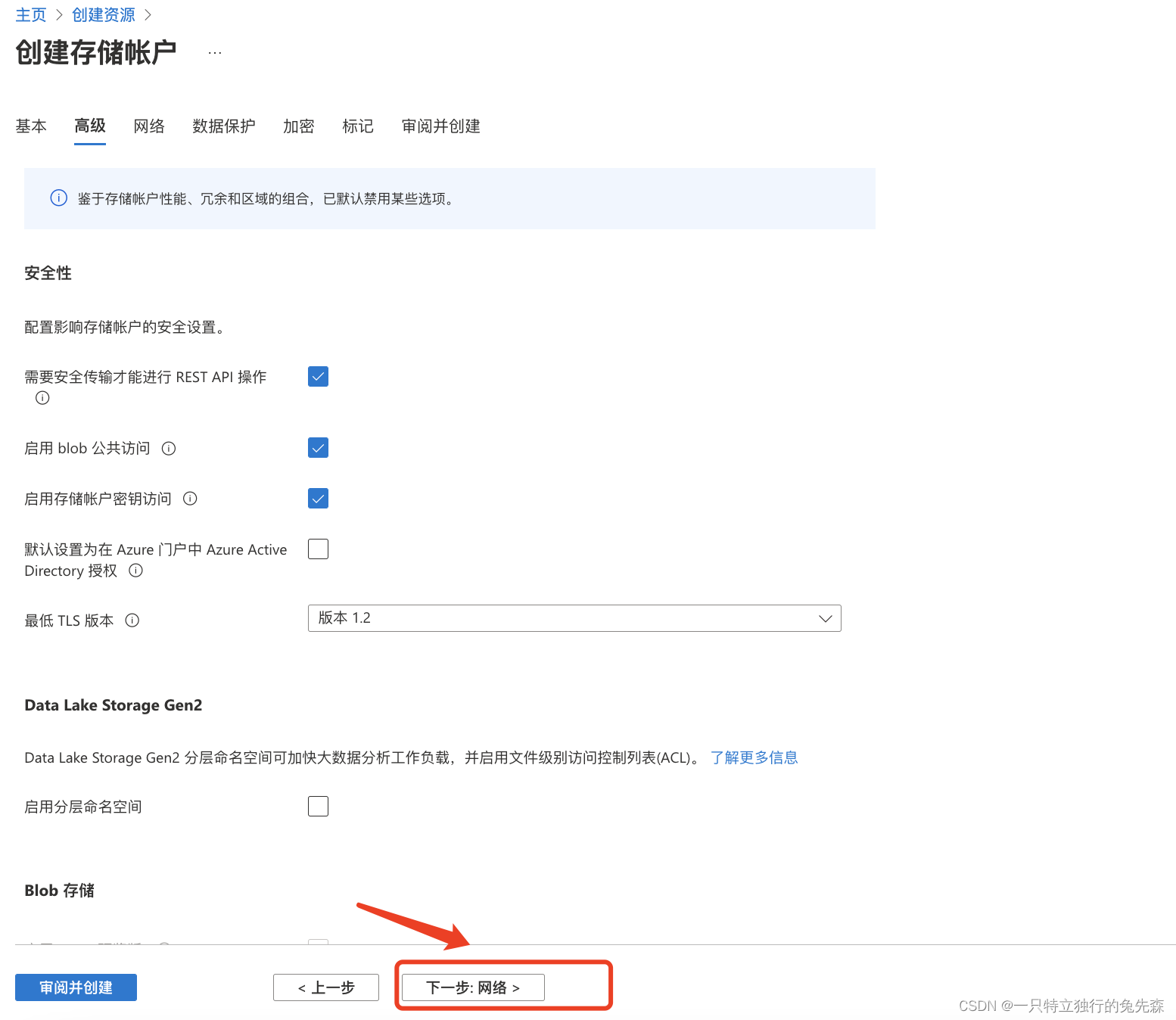The height and width of the screenshot is (1020, 1176).
Task: Click the info icon beside 最低 TLS 版本
Action: coord(132,620)
